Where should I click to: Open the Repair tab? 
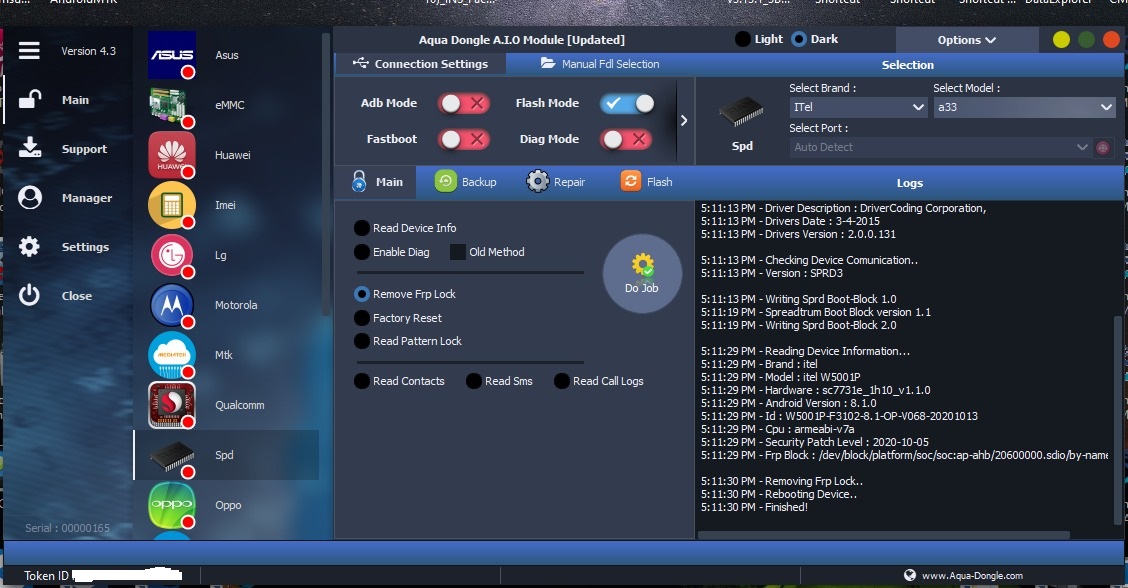555,182
